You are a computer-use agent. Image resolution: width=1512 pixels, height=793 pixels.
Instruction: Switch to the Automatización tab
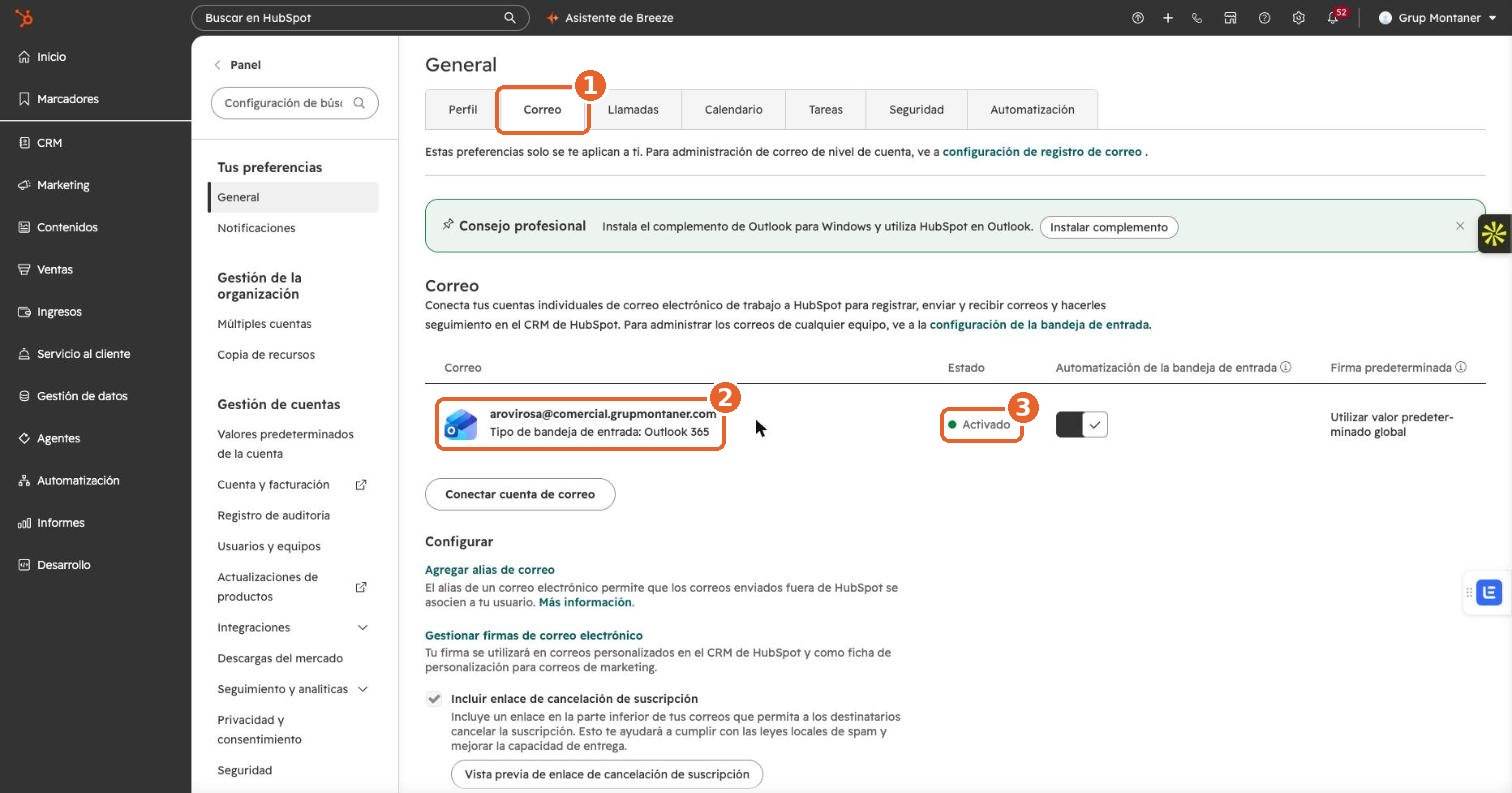click(x=1032, y=110)
